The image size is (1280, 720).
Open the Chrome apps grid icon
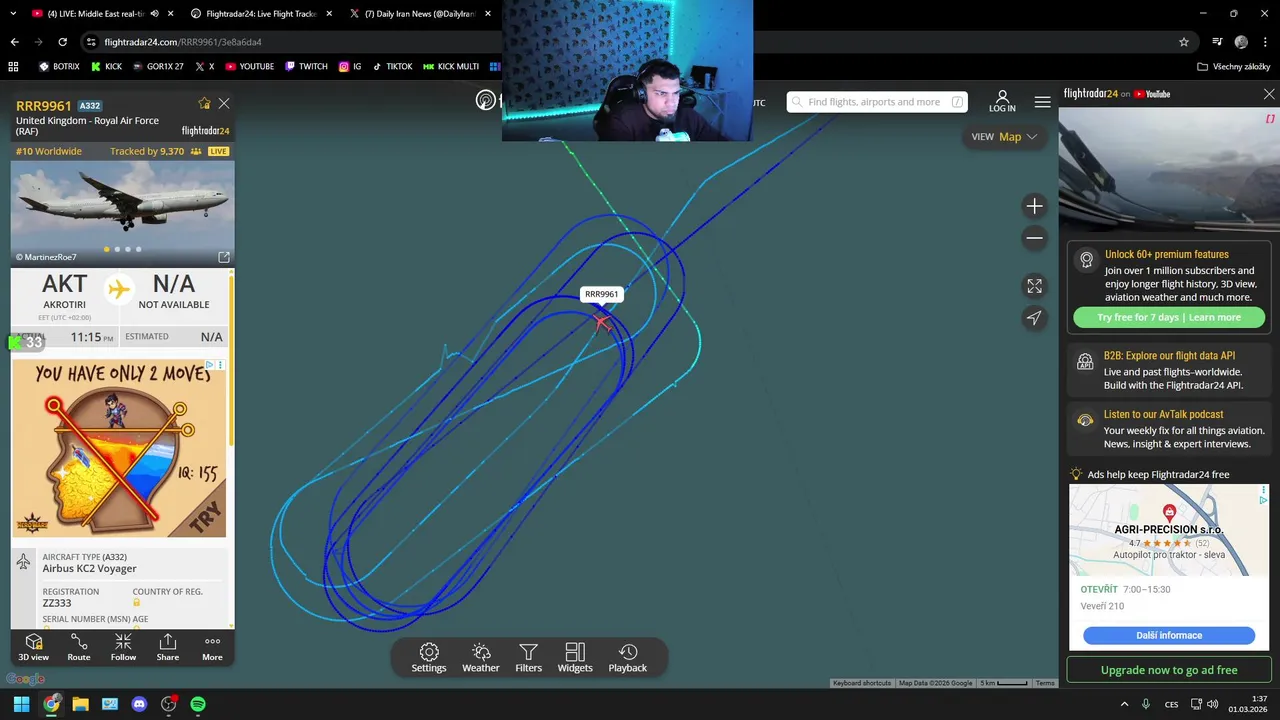pyautogui.click(x=13, y=66)
